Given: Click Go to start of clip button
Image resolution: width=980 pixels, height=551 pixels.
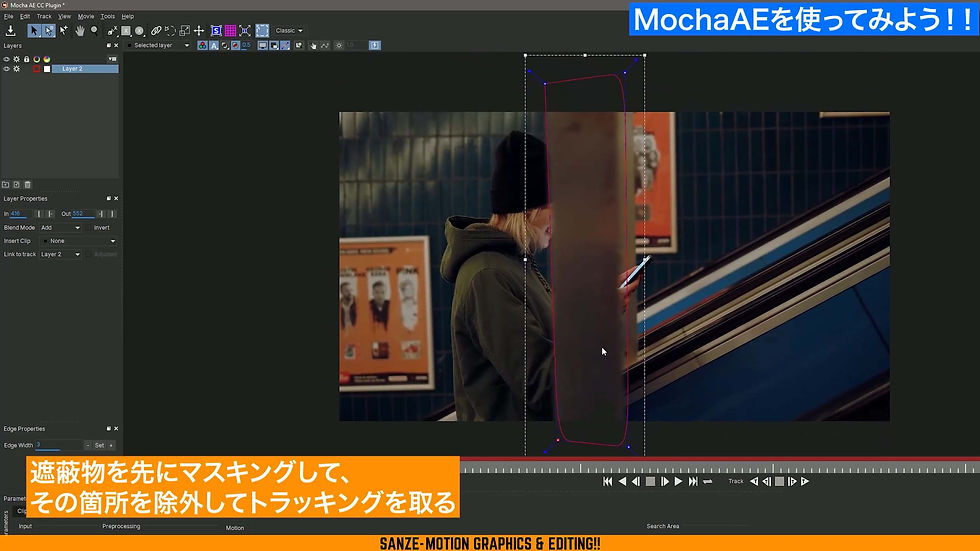Looking at the screenshot, I should [x=608, y=482].
